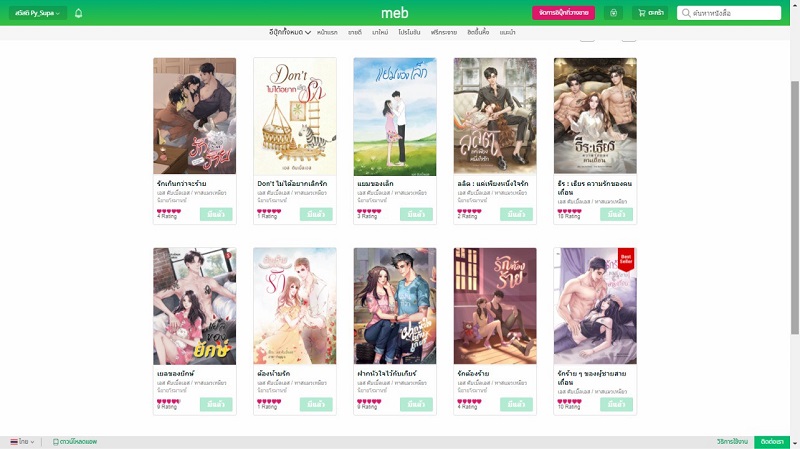Screen dimensions: 800x449
Task: Click the heart rating of Don't ไม่ได้อยากเลิกรัก
Action: click(x=269, y=211)
